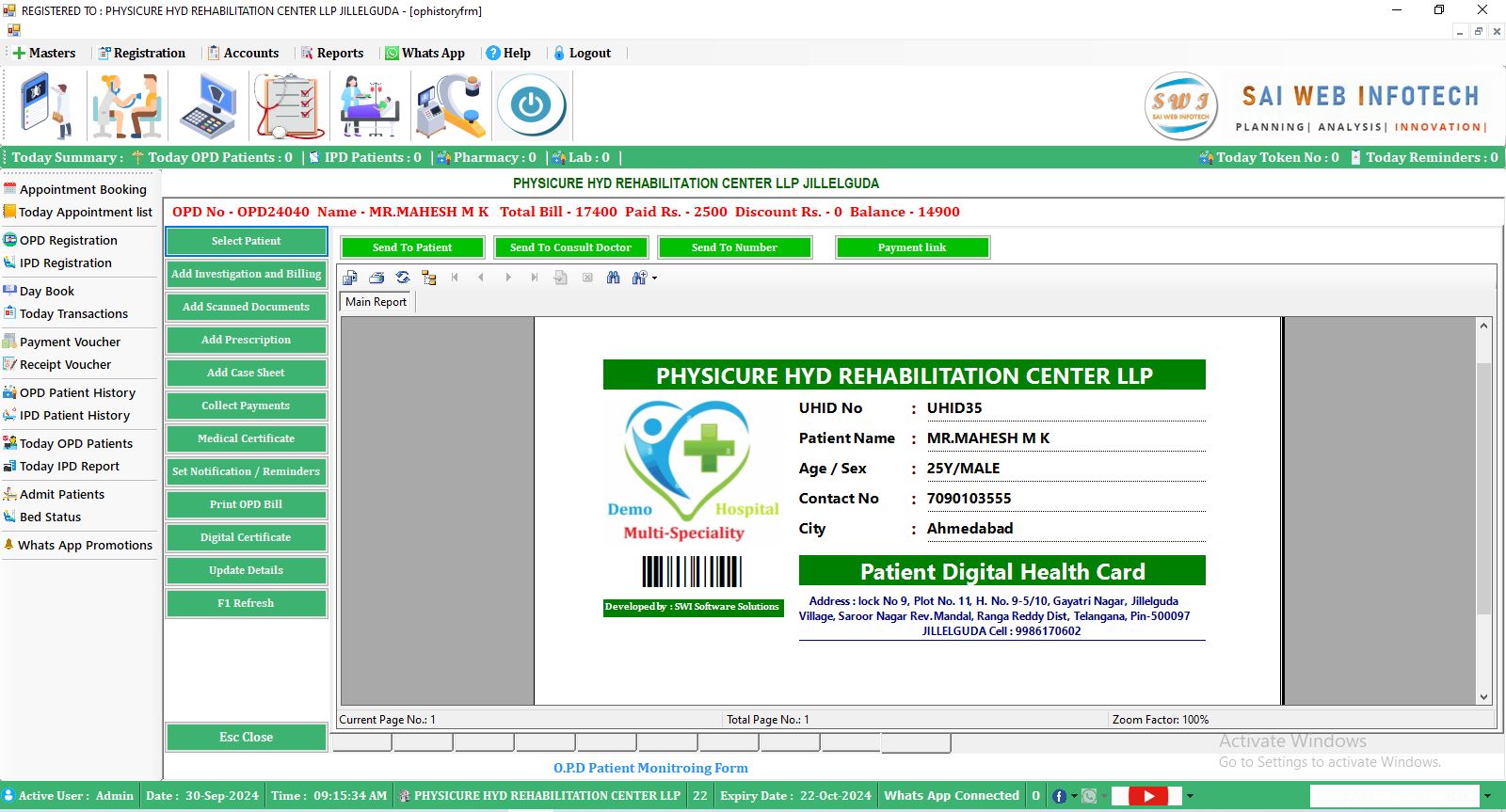Viewport: 1506px width, 812px height.
Task: Click the export report icon
Action: coord(350,278)
